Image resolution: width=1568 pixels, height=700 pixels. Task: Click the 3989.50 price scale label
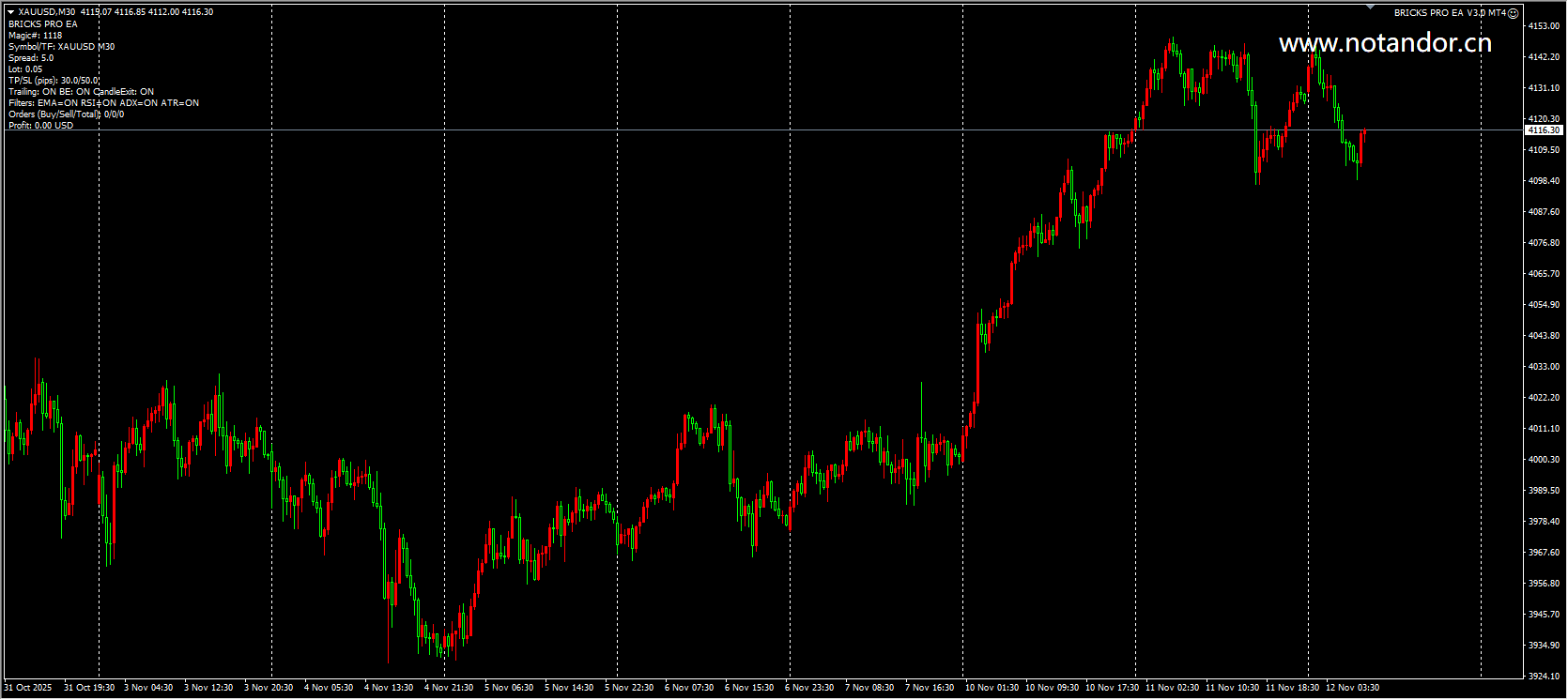(1545, 491)
